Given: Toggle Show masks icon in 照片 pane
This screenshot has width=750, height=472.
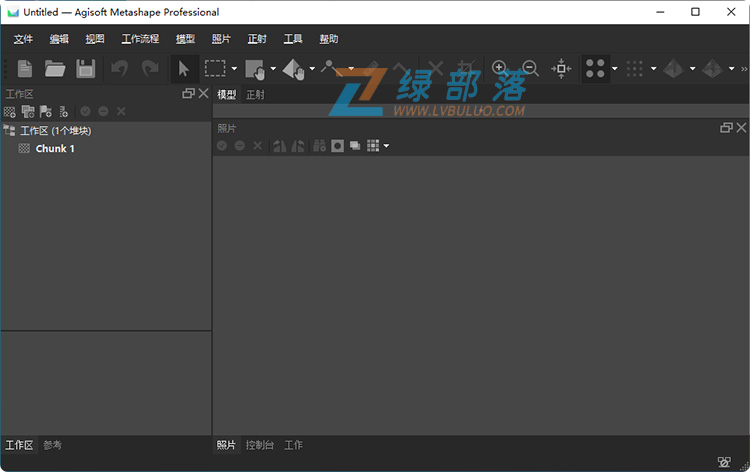Looking at the screenshot, I should [x=337, y=146].
